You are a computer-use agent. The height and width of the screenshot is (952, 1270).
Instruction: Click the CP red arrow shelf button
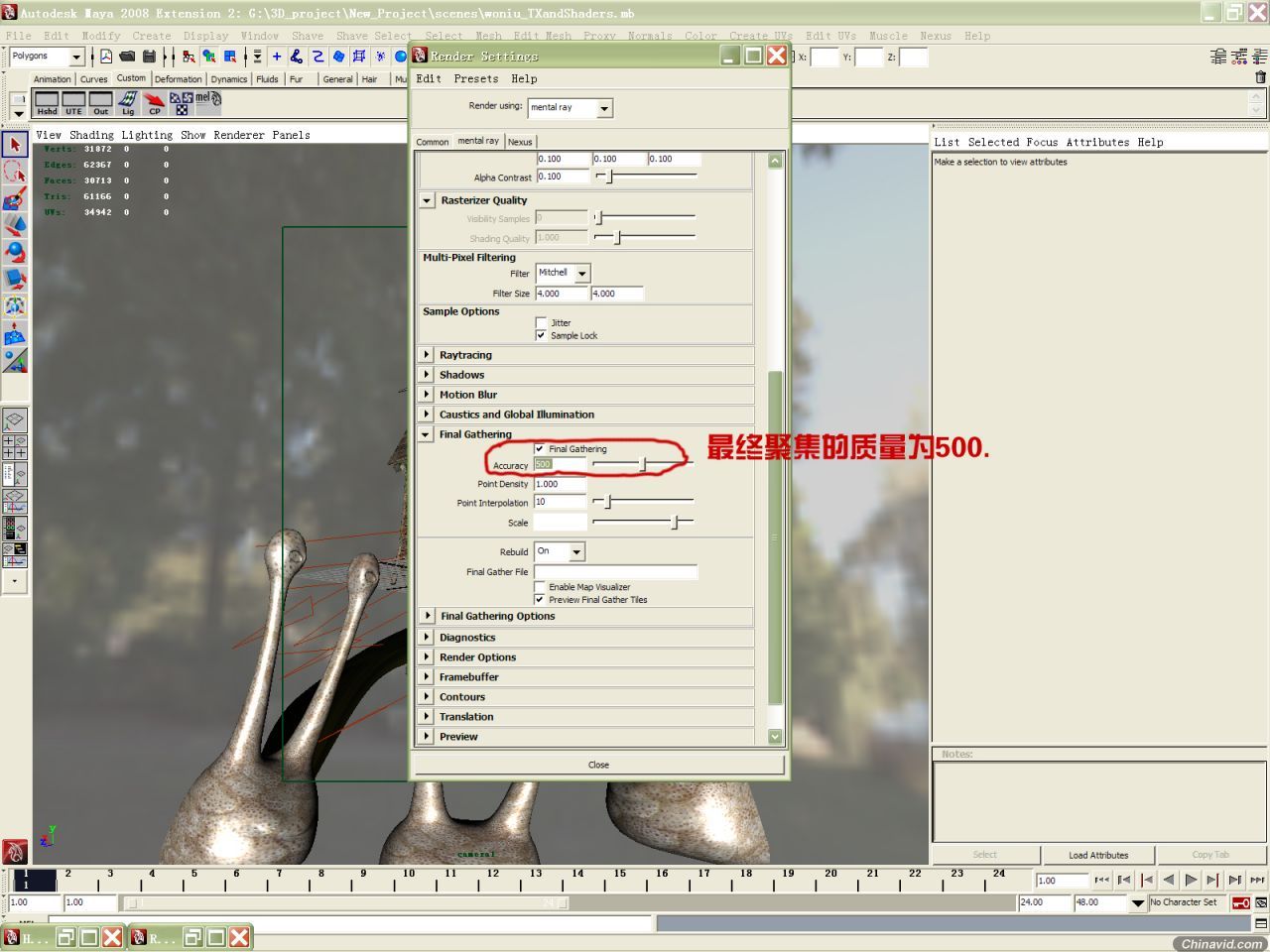click(x=154, y=103)
